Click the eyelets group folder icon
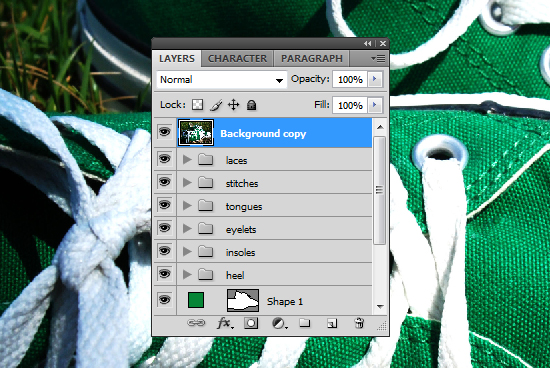550x368 pixels. (x=206, y=229)
